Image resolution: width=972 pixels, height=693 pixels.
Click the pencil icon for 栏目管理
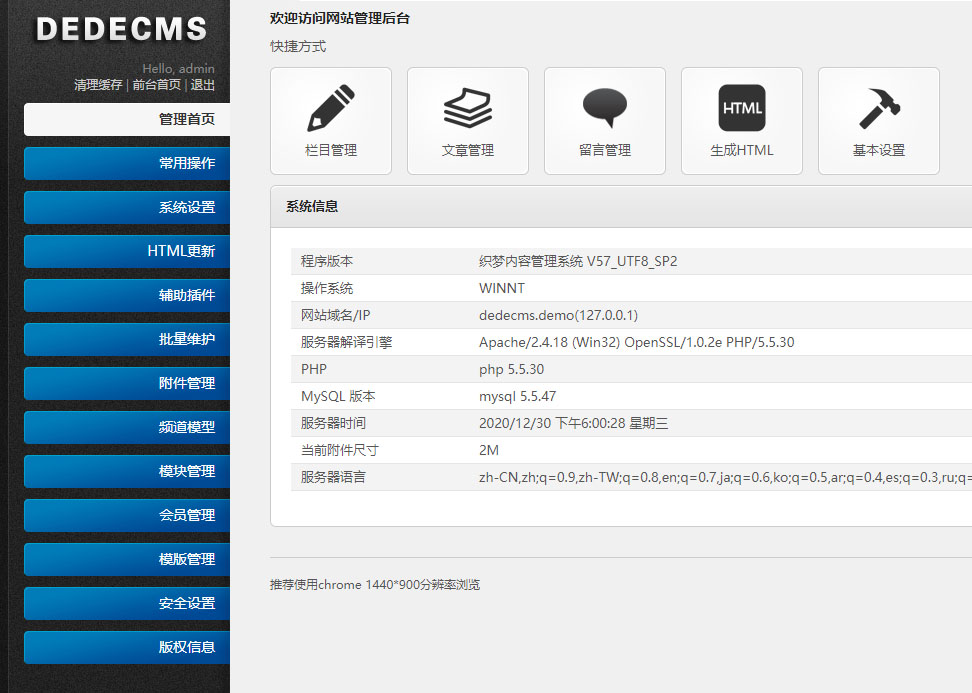(331, 108)
